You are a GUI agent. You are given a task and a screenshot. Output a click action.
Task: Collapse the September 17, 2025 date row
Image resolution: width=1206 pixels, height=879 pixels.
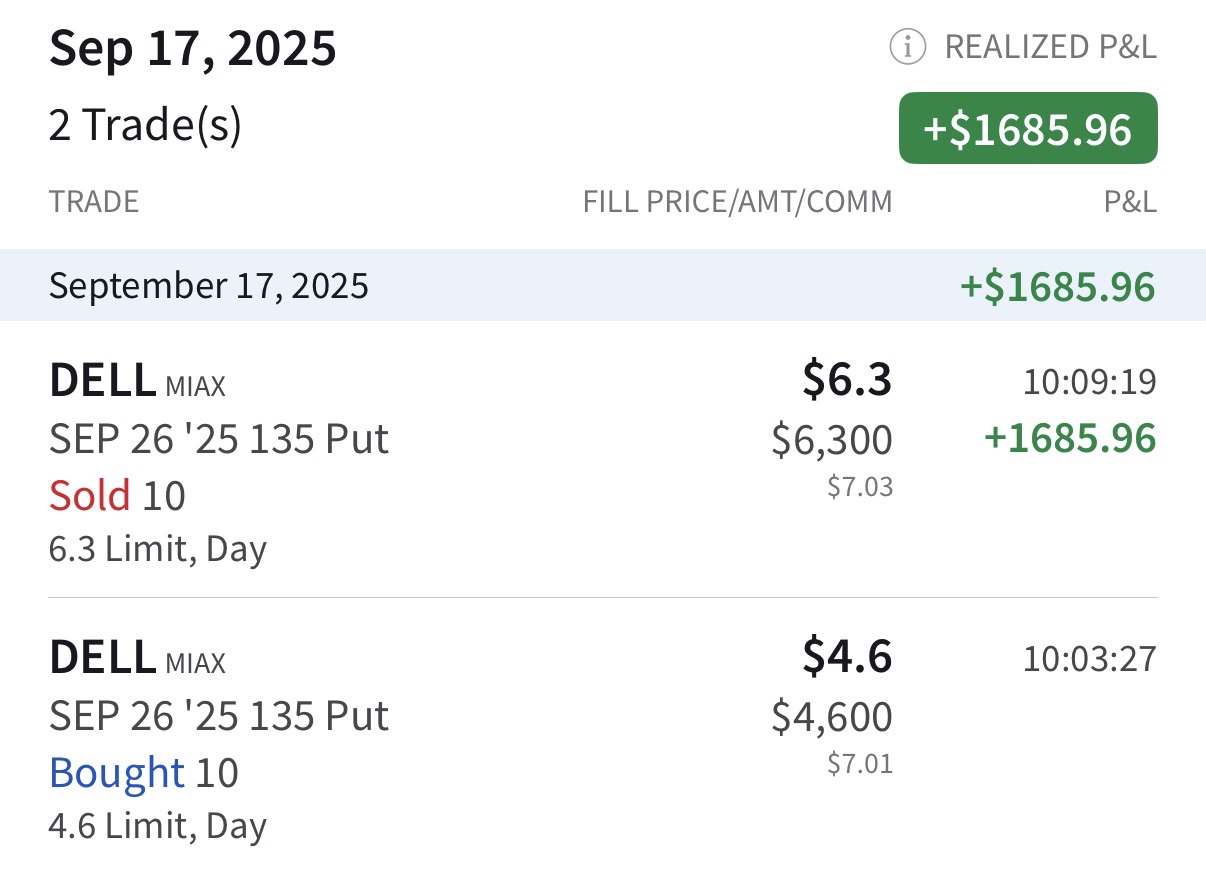click(603, 285)
